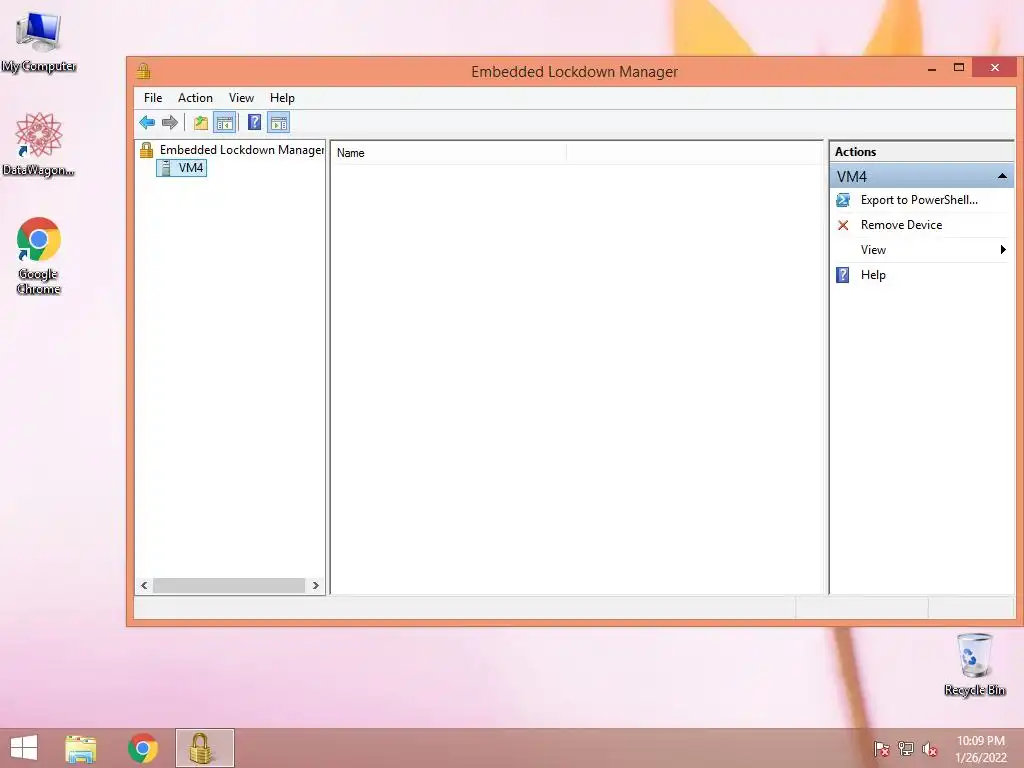Image resolution: width=1024 pixels, height=768 pixels.
Task: Select the Recycle Bin desktop icon
Action: click(x=974, y=664)
